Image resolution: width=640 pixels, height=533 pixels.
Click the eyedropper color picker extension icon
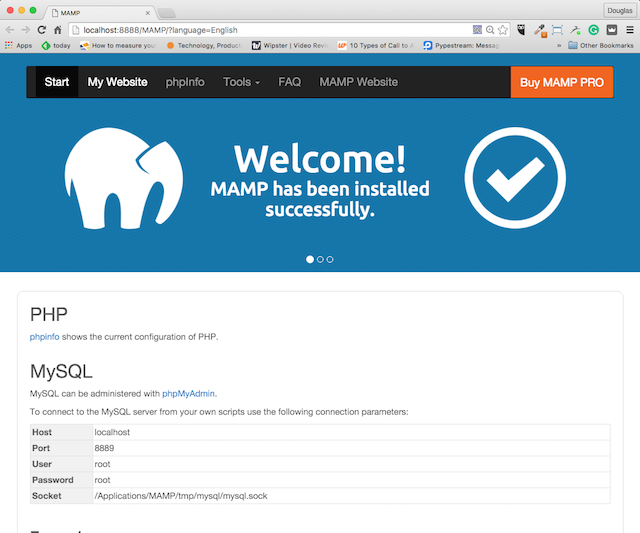540,30
